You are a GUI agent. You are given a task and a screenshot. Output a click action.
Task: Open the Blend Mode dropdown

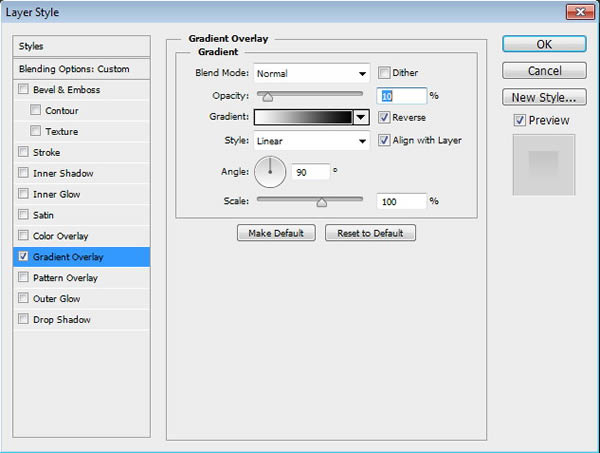(x=312, y=73)
